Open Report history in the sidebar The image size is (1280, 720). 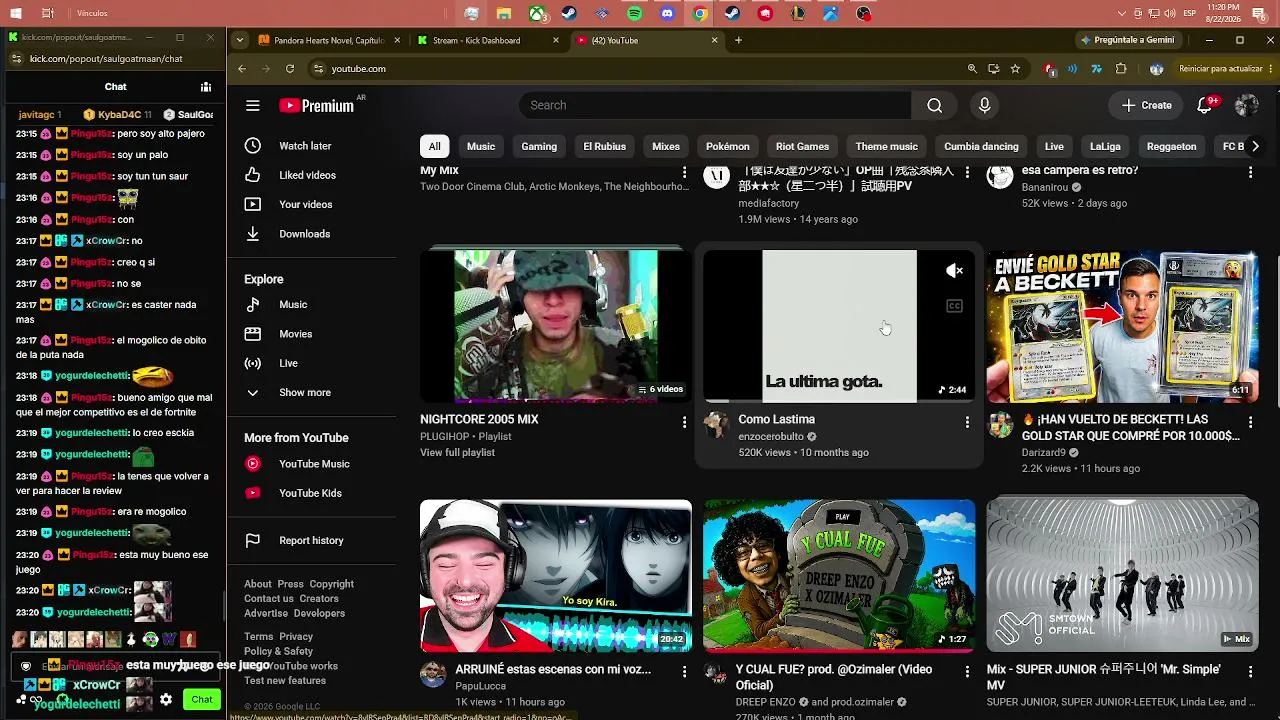[311, 540]
